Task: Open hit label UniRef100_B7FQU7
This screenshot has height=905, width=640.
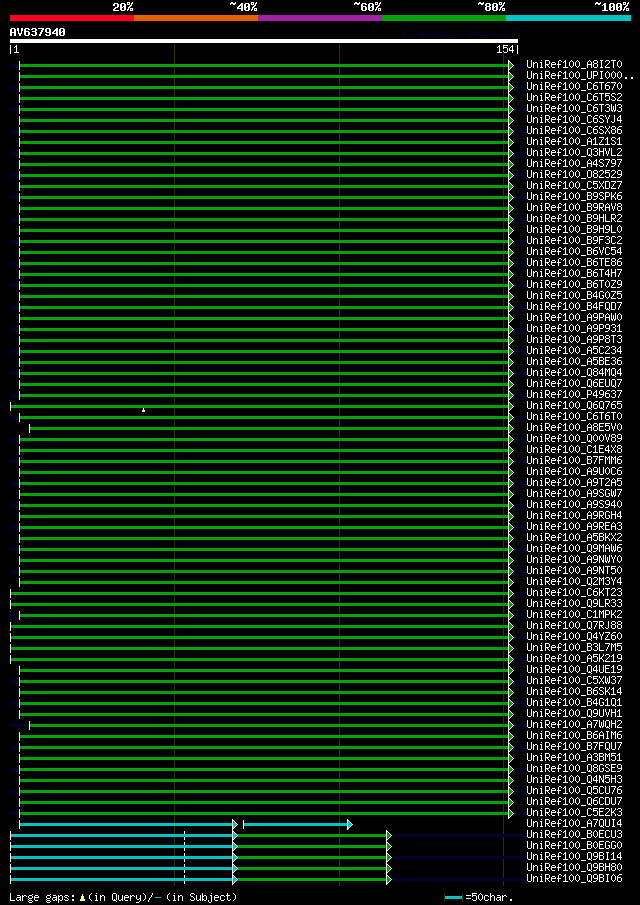Action: click(x=574, y=747)
